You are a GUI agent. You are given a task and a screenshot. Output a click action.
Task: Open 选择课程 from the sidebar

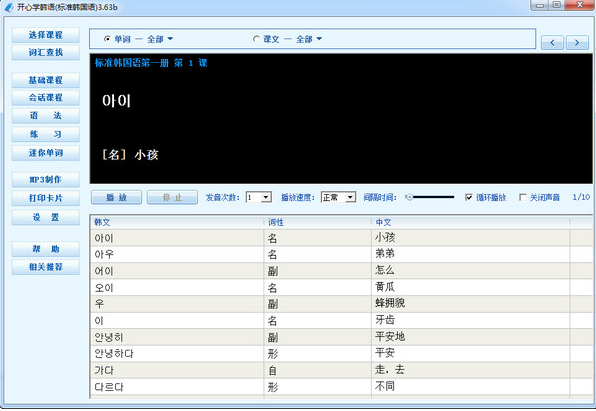pyautogui.click(x=46, y=35)
